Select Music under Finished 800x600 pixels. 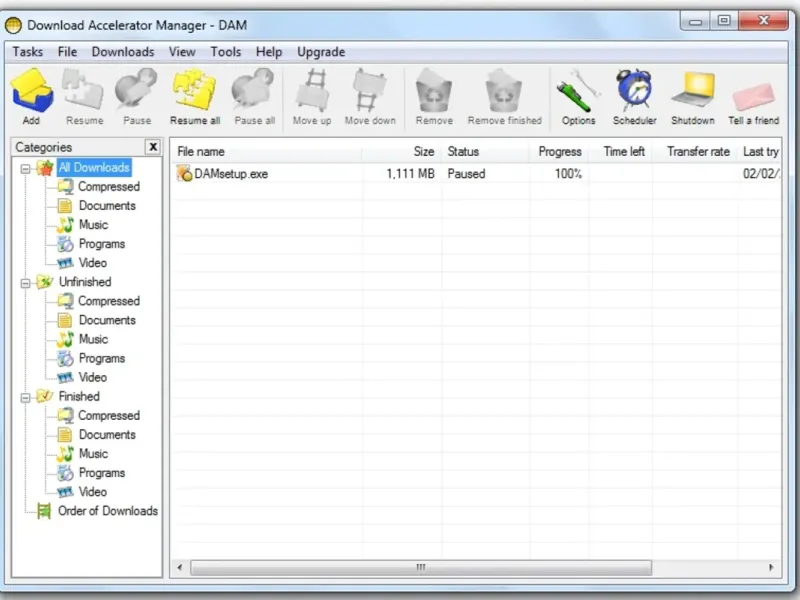[93, 454]
